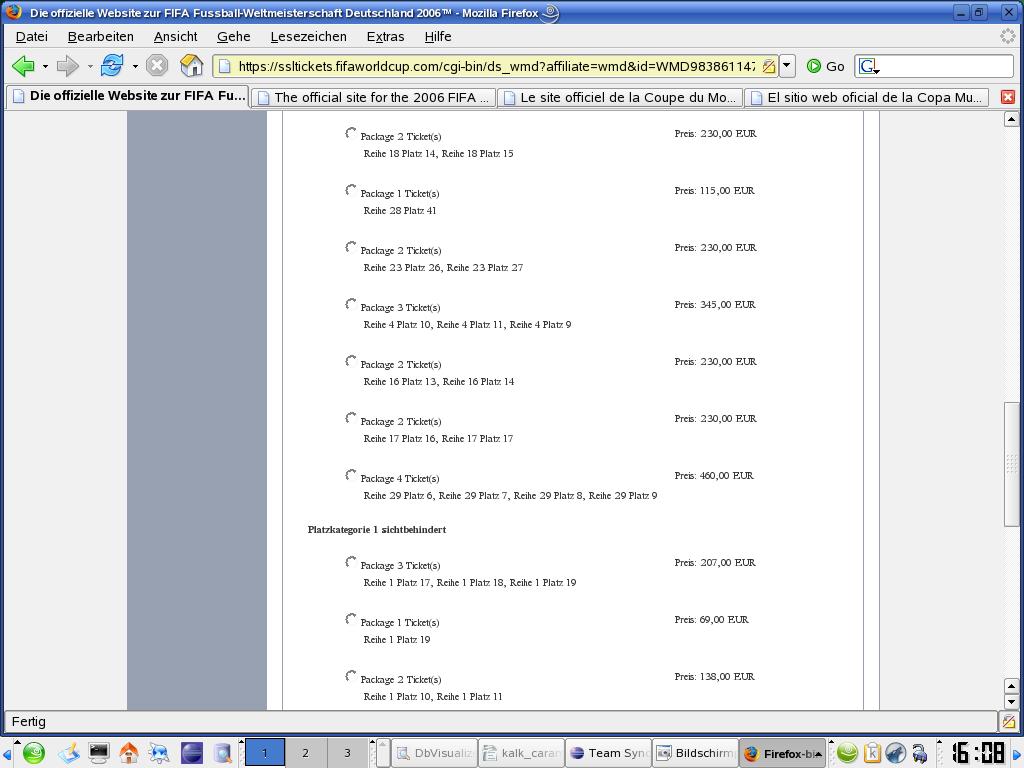Open the Back button history dropdown
The height and width of the screenshot is (768, 1024).
point(45,66)
